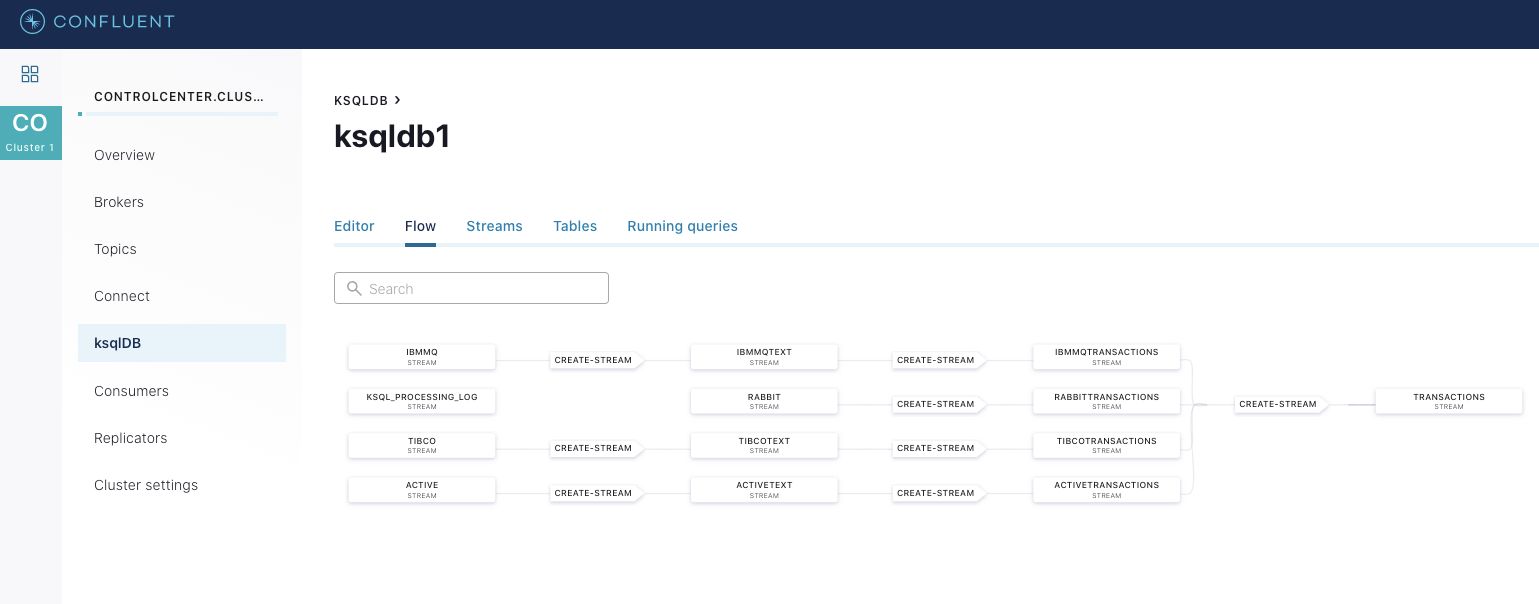Switch to the Editor tab
This screenshot has width=1539, height=604.
[x=354, y=226]
